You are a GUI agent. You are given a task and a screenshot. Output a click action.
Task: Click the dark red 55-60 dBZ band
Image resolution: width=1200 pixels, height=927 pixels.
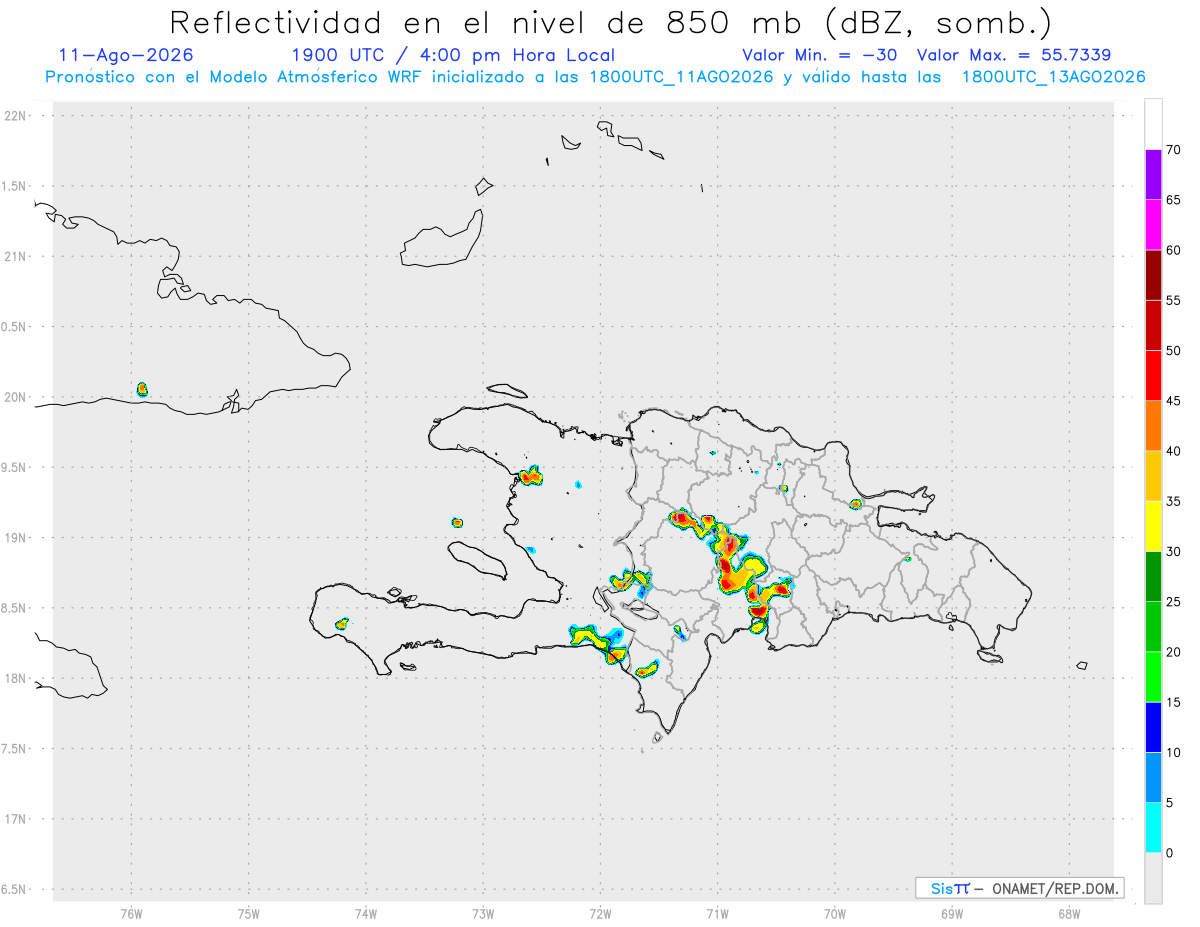pyautogui.click(x=1153, y=275)
